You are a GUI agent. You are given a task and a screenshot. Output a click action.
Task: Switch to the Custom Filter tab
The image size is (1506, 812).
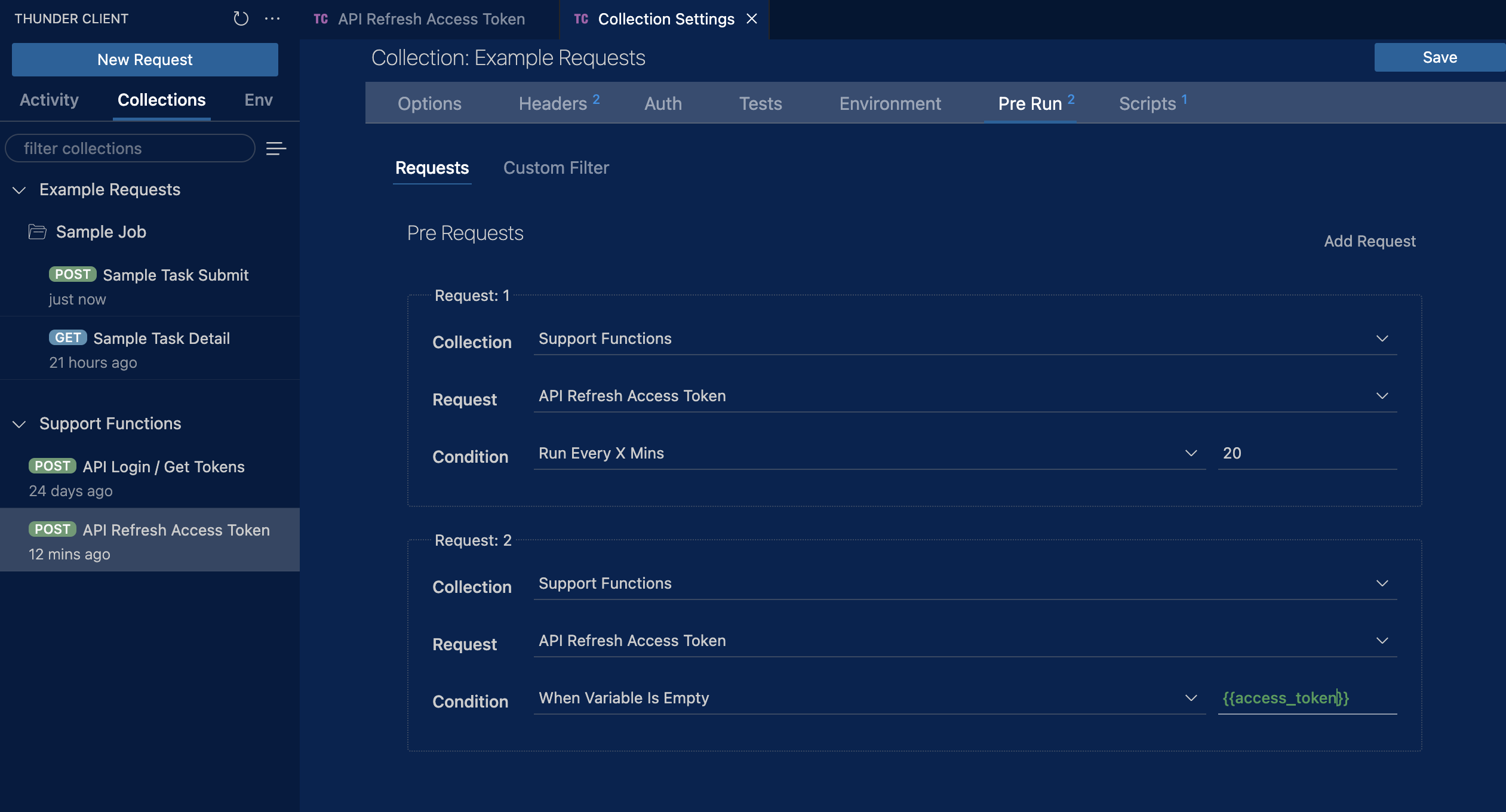556,168
